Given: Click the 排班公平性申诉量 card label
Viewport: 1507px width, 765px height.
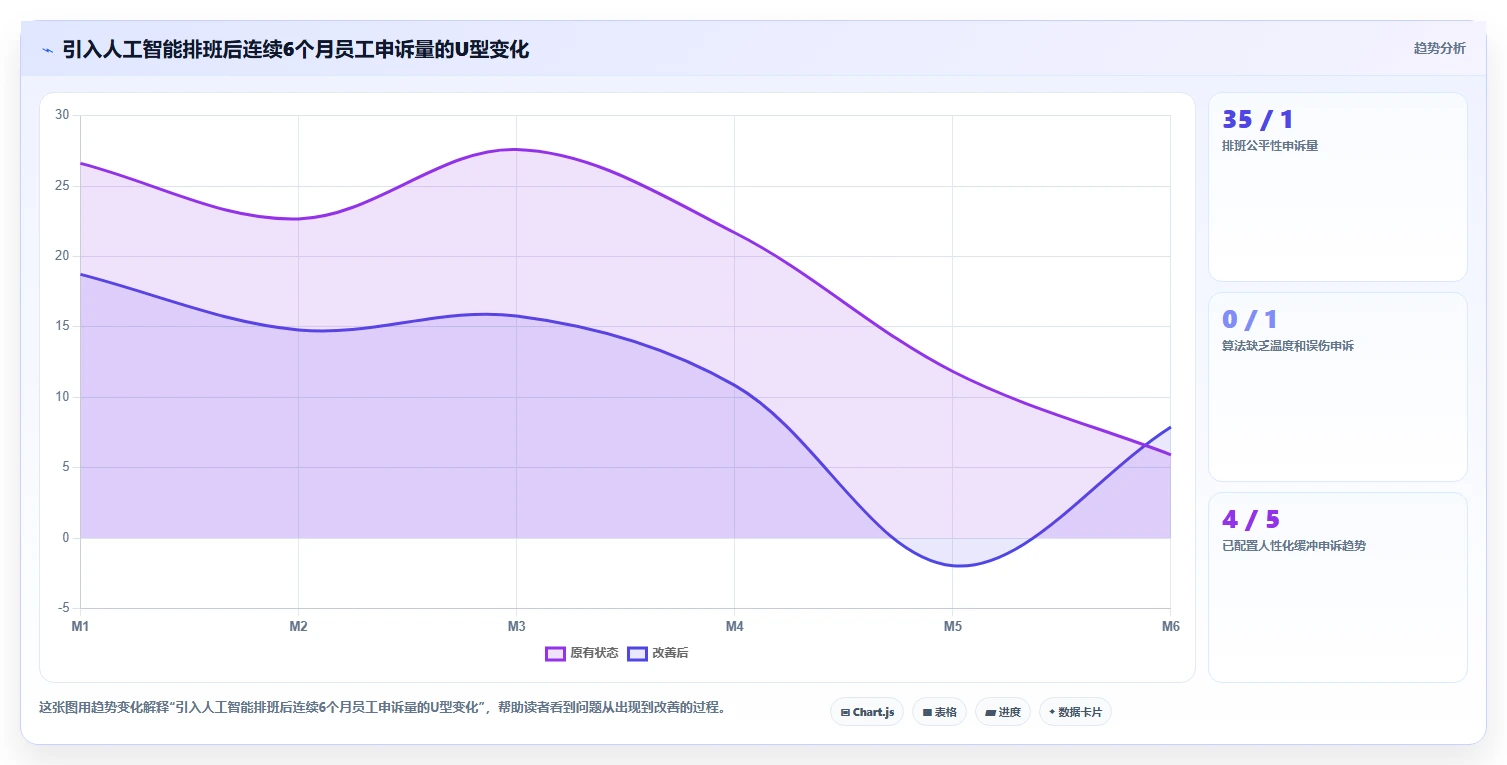Looking at the screenshot, I should tap(1270, 146).
